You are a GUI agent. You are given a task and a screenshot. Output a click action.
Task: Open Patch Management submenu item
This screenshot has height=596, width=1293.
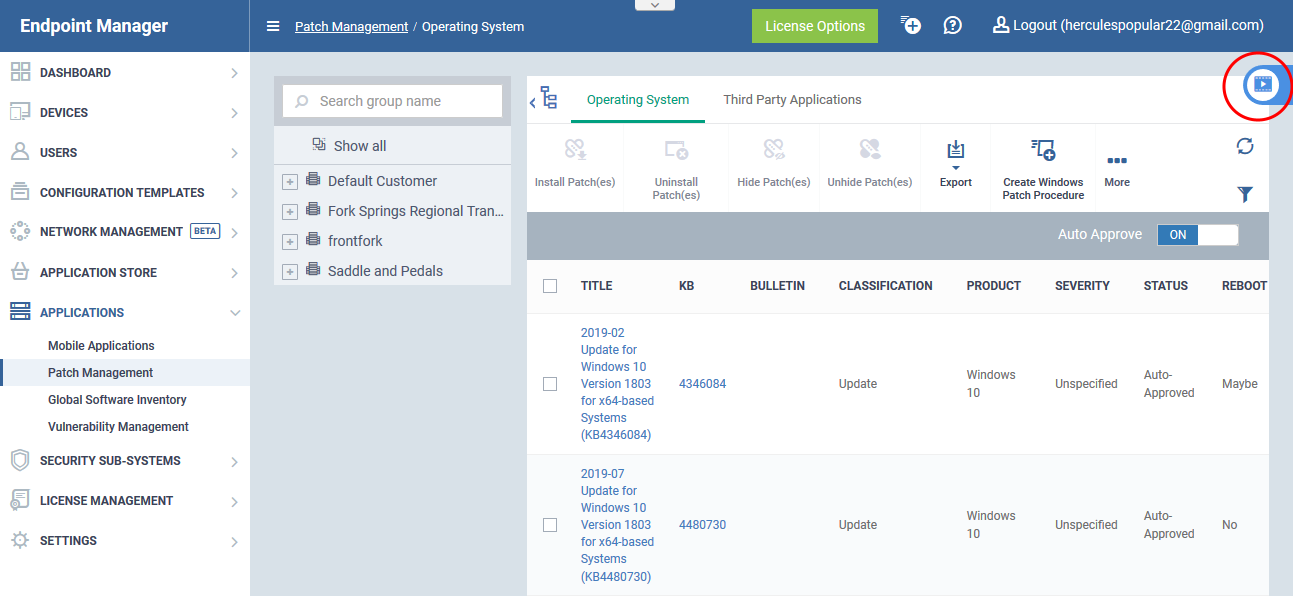[100, 373]
